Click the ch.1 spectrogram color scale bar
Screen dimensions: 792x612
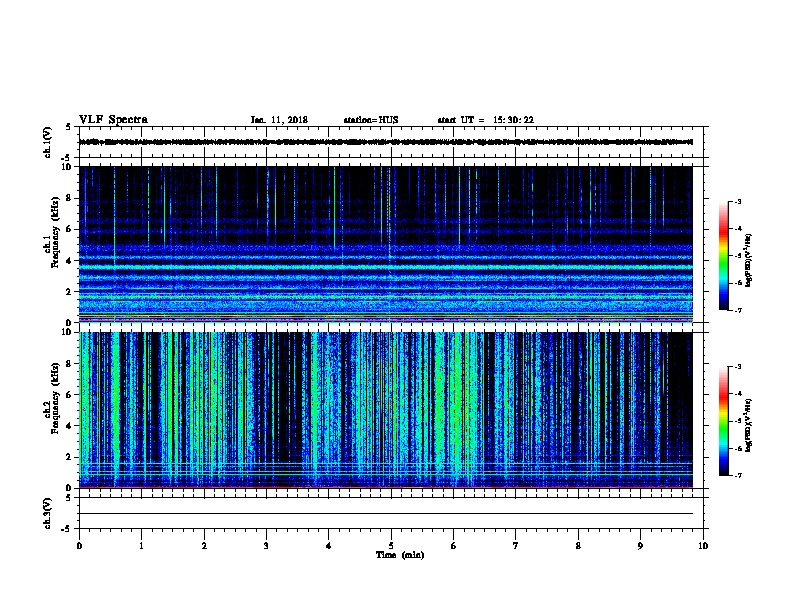[723, 256]
